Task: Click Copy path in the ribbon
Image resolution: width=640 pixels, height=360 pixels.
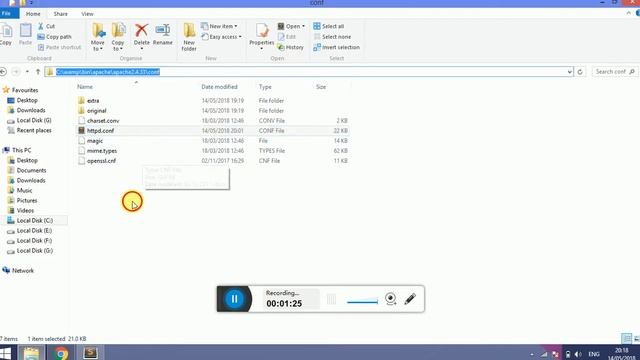Action: coord(54,37)
